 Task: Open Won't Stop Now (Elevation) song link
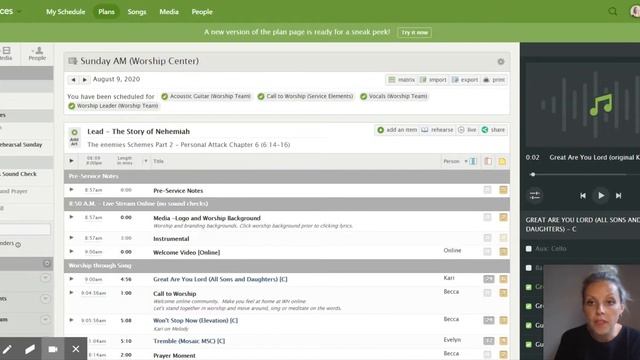196,320
